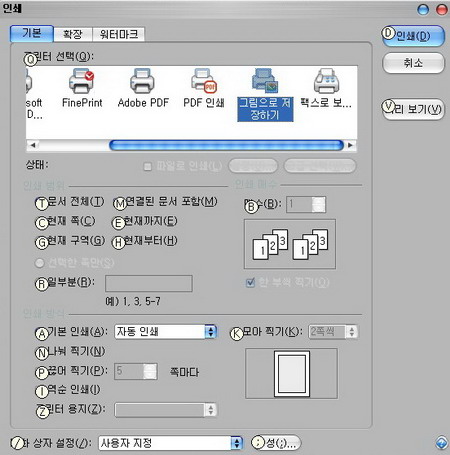450x455 pixels.
Task: Enable the 역순 인쇄(I) checkbox
Action: click(42, 391)
